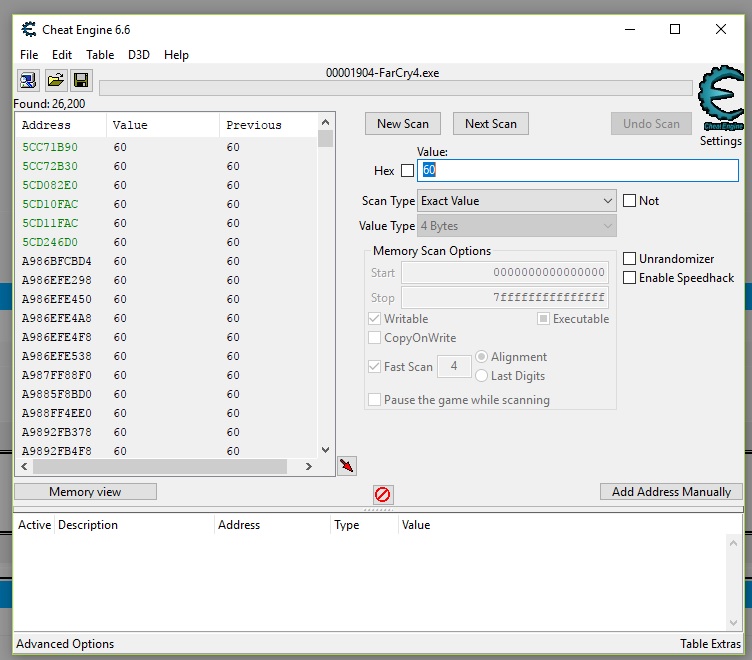Viewport: 752px width, 660px height.
Task: Clear the address list red icon
Action: point(383,495)
